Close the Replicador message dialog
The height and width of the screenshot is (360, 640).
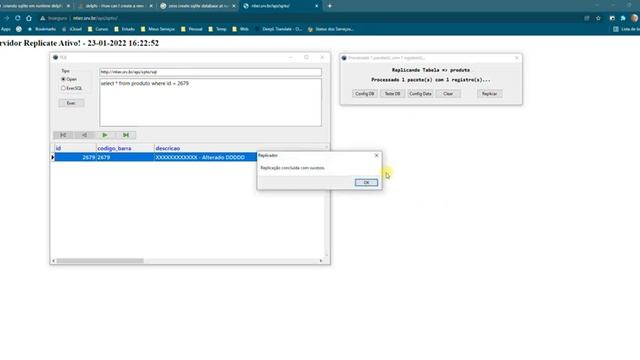(376, 156)
